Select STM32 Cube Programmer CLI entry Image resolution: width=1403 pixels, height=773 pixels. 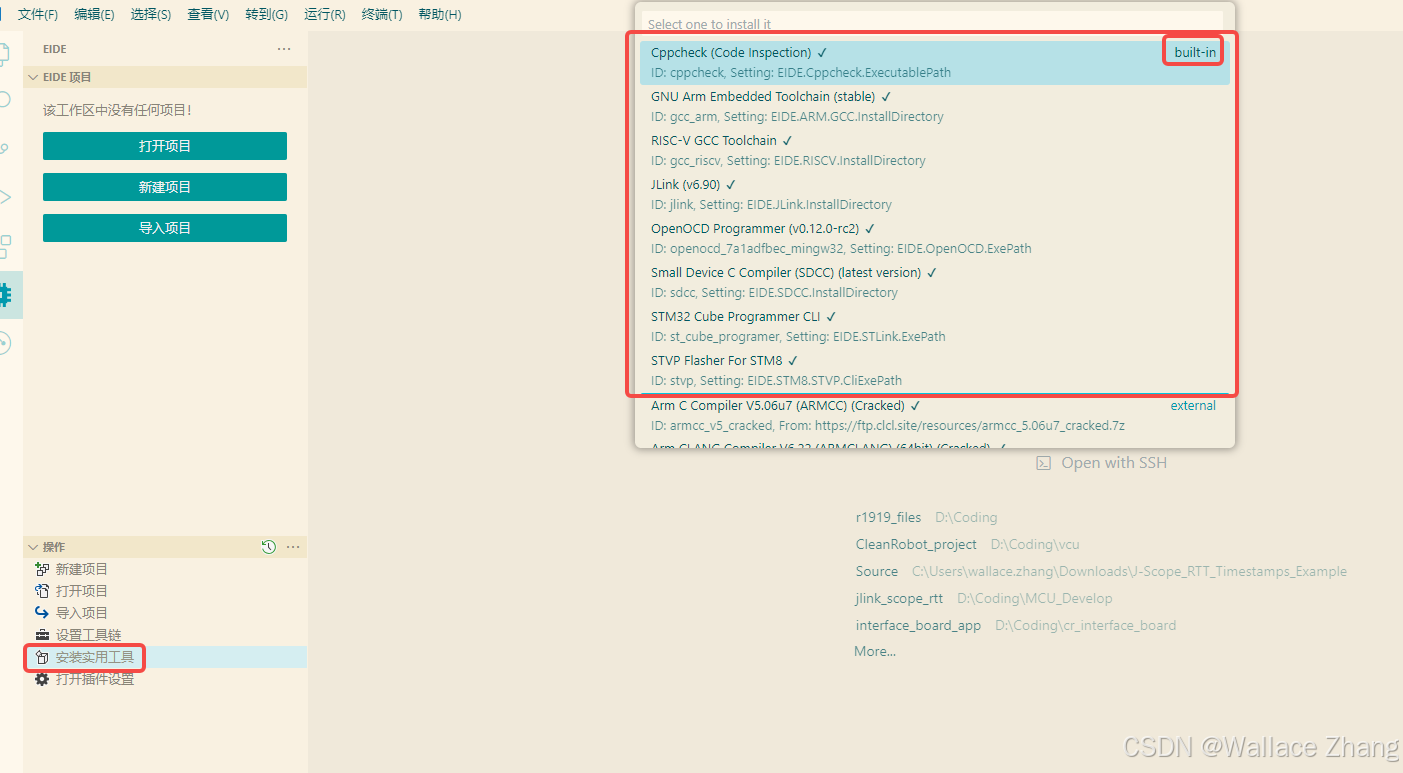pos(935,326)
